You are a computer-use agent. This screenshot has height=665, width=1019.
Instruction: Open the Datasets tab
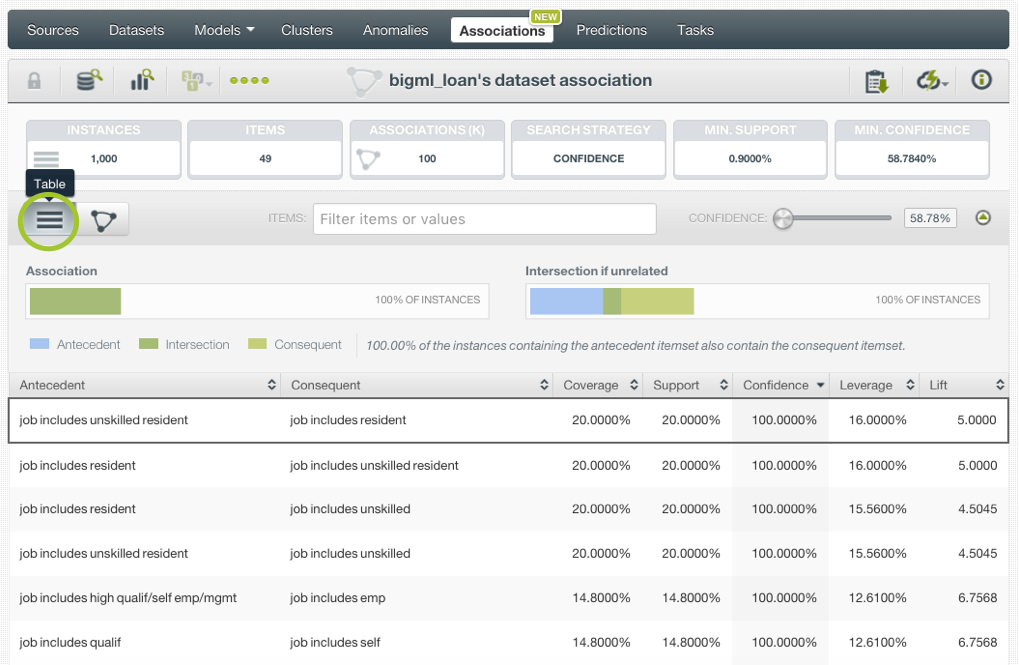[x=136, y=30]
